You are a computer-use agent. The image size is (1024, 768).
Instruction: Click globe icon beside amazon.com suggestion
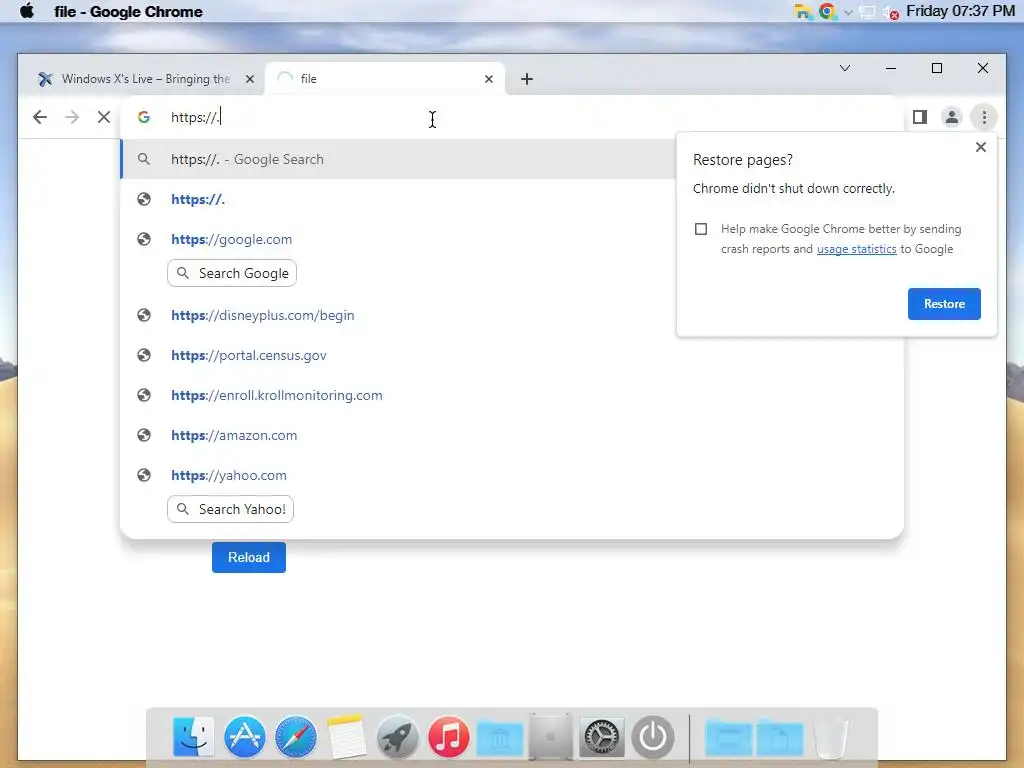(x=144, y=435)
